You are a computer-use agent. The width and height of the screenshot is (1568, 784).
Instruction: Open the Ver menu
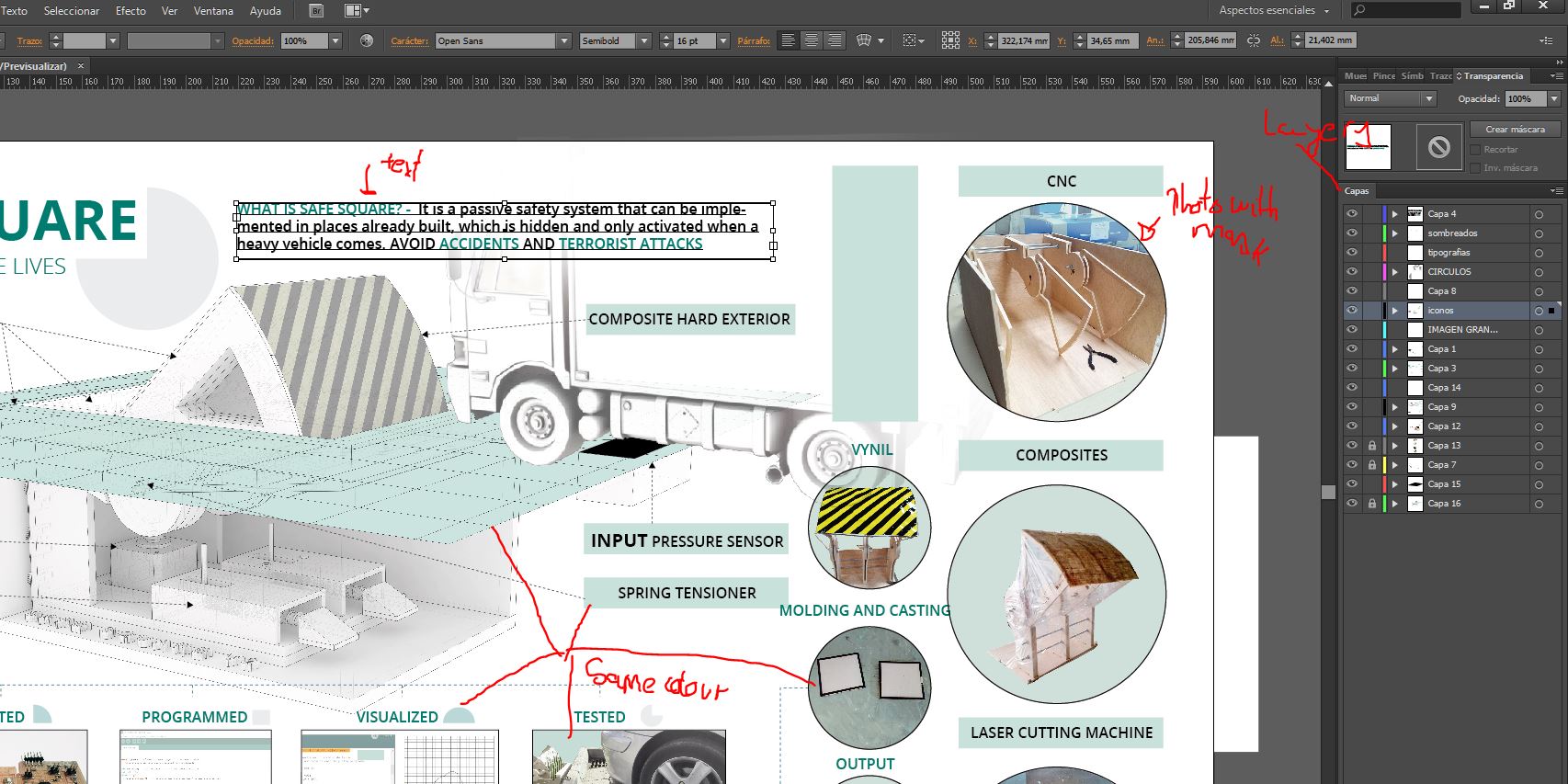(x=169, y=11)
